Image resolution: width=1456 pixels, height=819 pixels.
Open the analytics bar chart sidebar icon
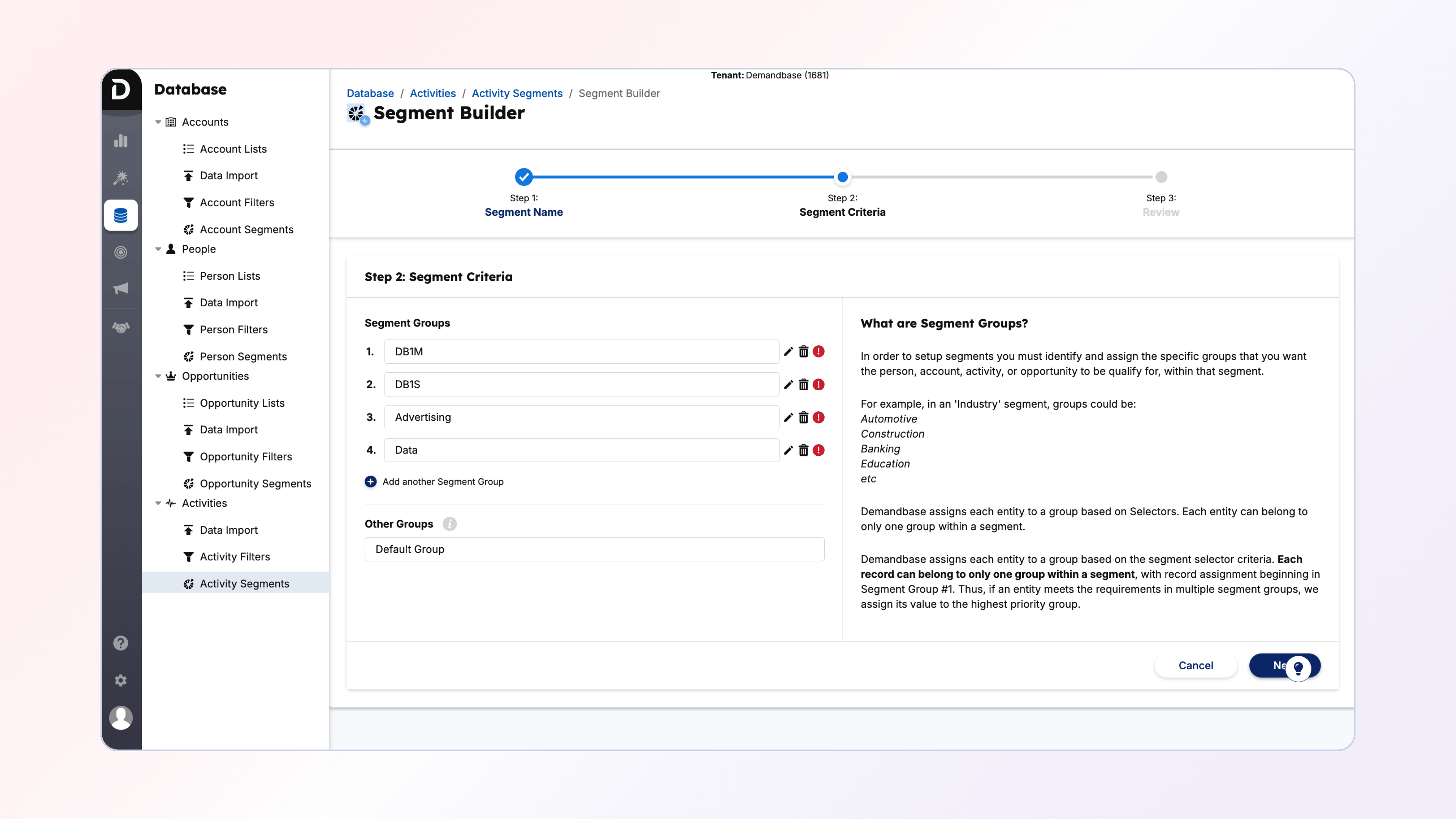[x=121, y=141]
